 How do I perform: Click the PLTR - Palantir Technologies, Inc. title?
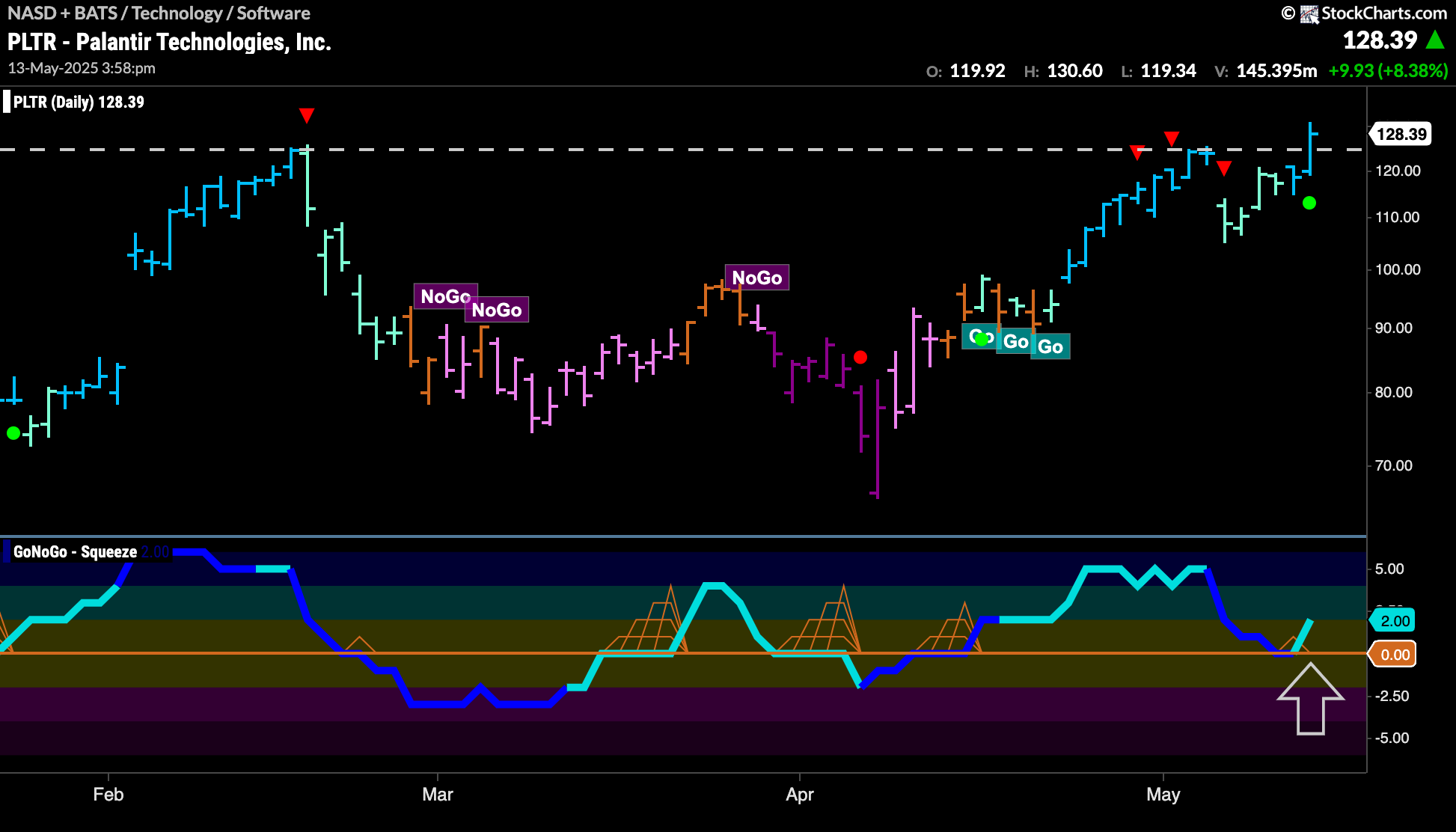pyautogui.click(x=169, y=42)
